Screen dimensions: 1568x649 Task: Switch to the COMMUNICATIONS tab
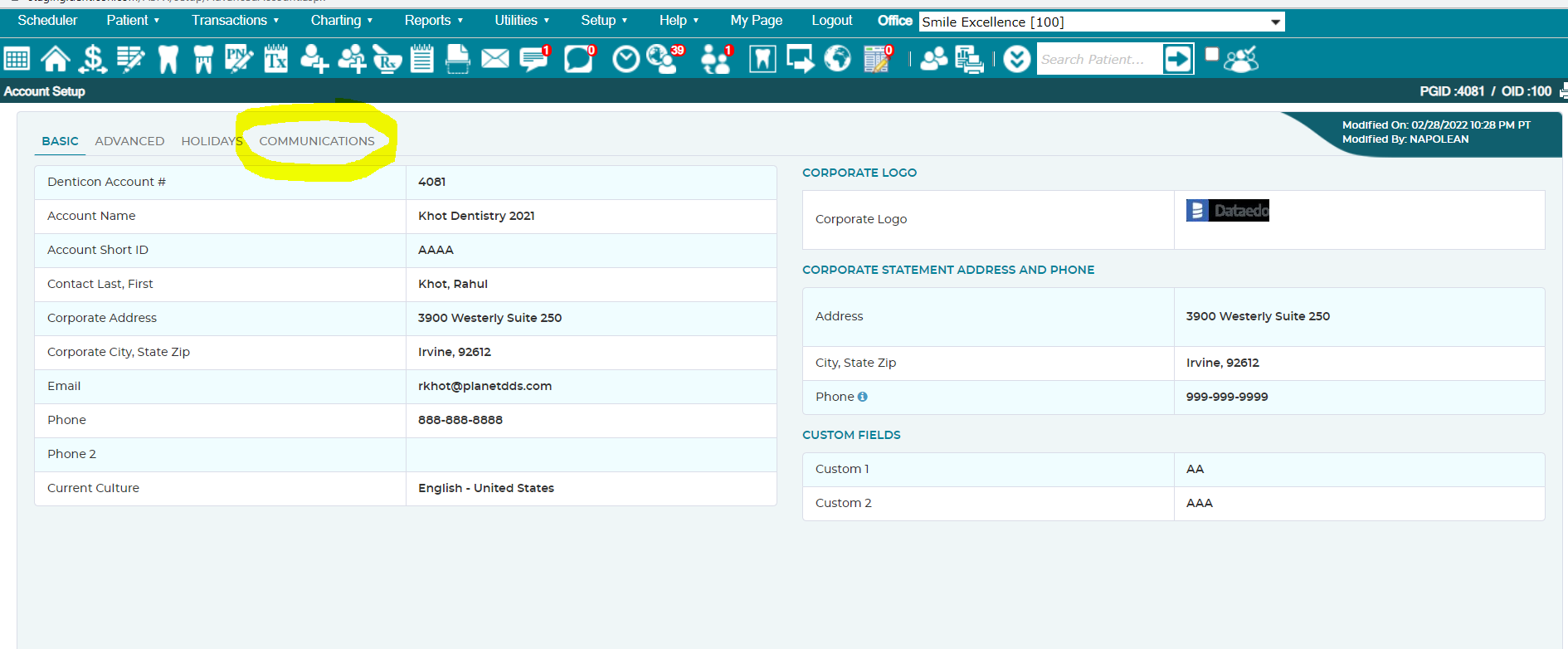[x=317, y=141]
